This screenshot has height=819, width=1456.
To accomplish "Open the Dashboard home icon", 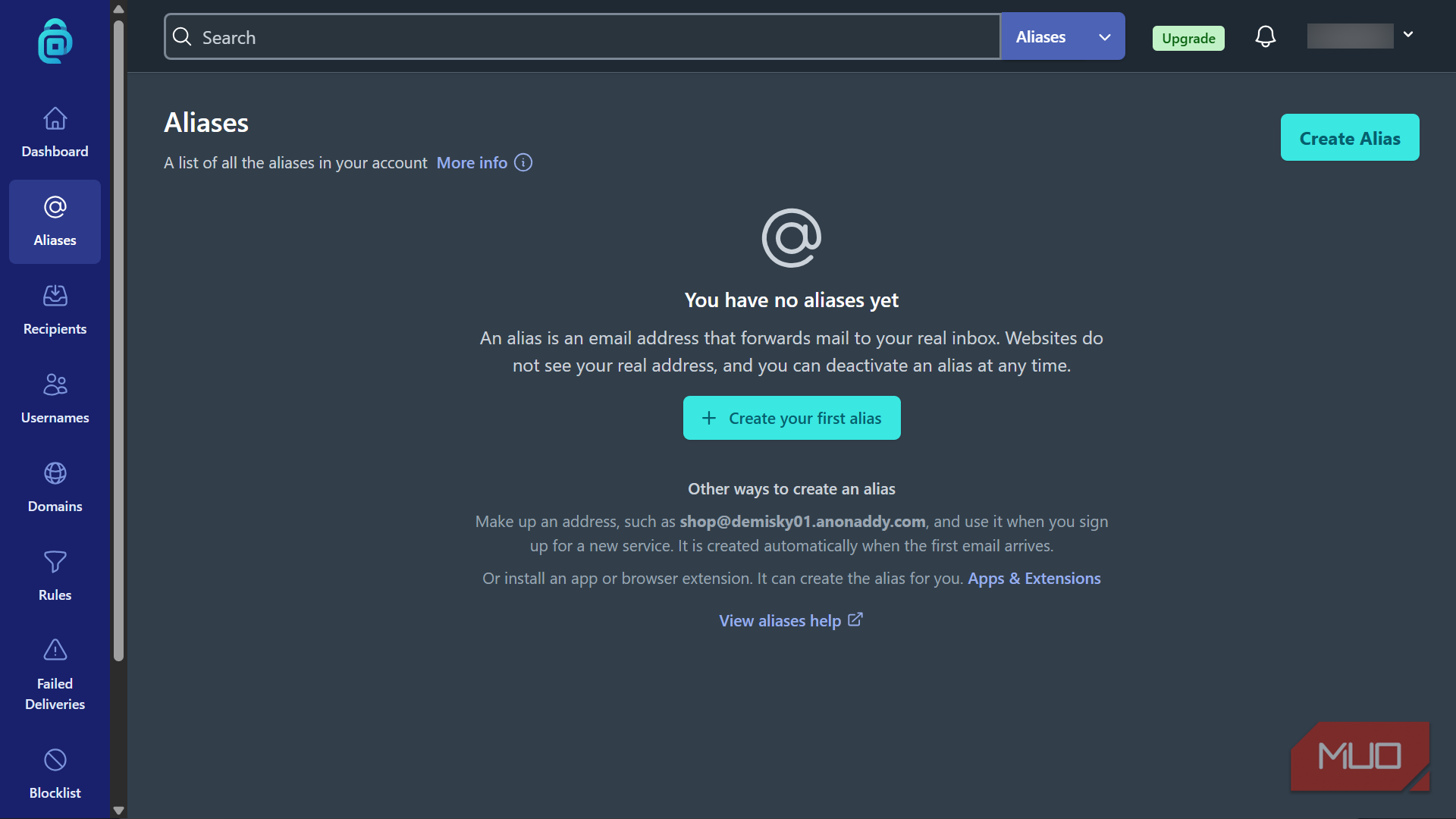I will pos(55,119).
